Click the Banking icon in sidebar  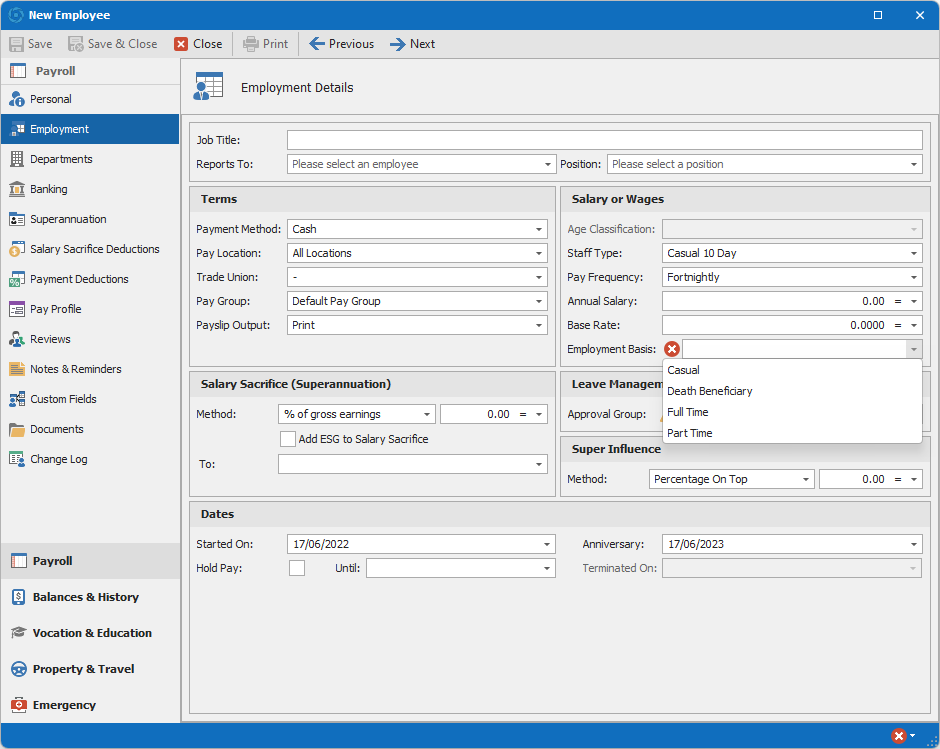coord(17,189)
